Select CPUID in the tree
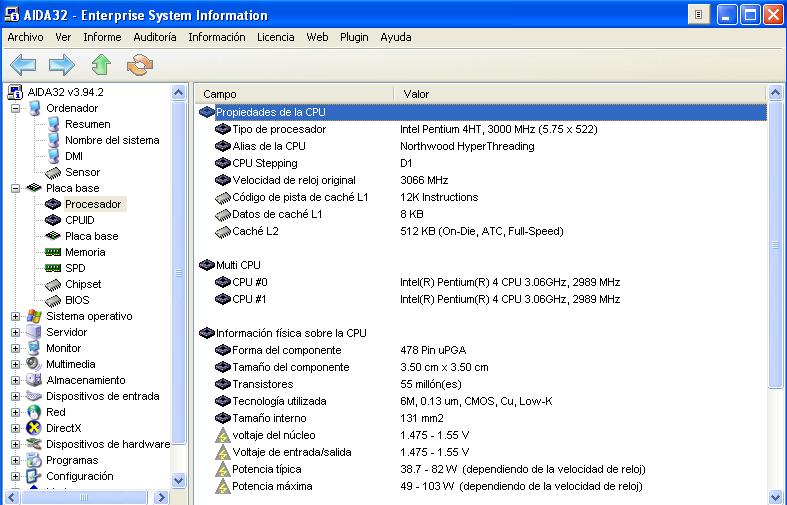 (79, 220)
